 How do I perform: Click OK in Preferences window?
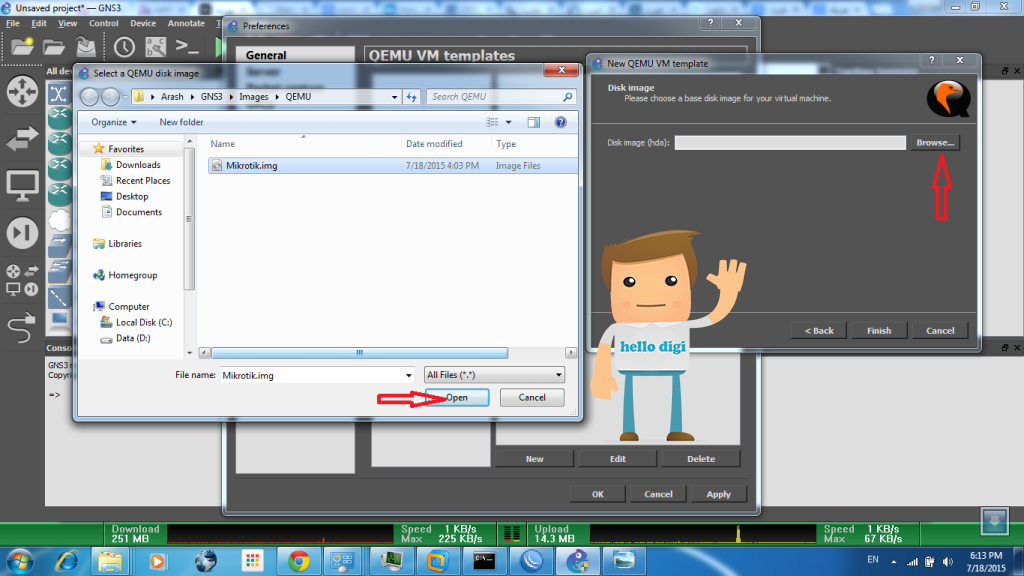click(598, 494)
